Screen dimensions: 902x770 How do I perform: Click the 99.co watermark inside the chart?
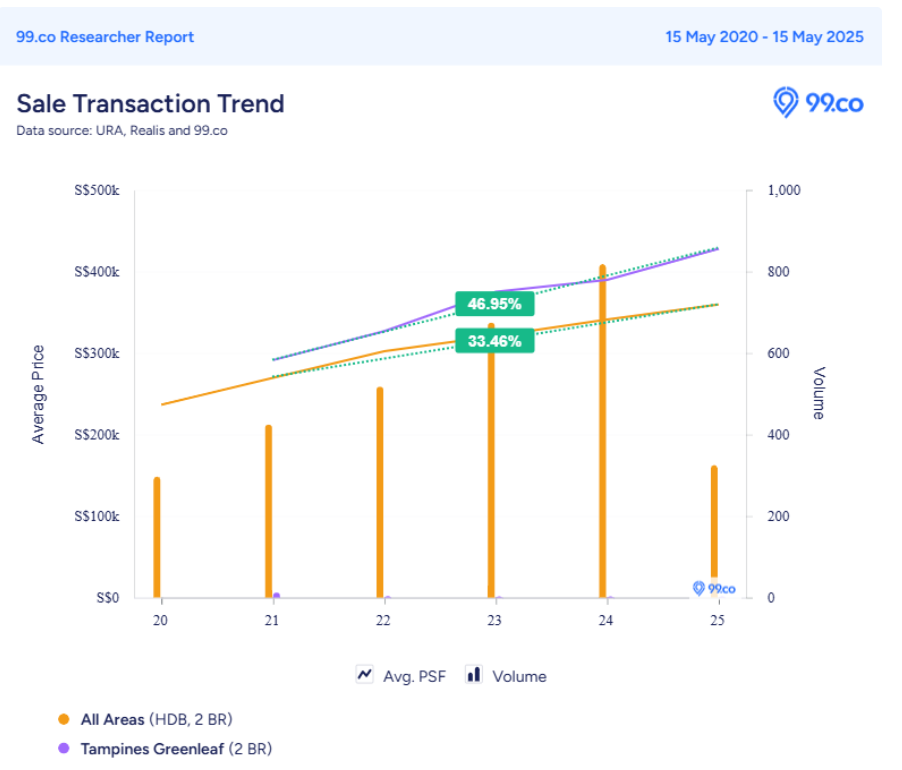click(714, 588)
